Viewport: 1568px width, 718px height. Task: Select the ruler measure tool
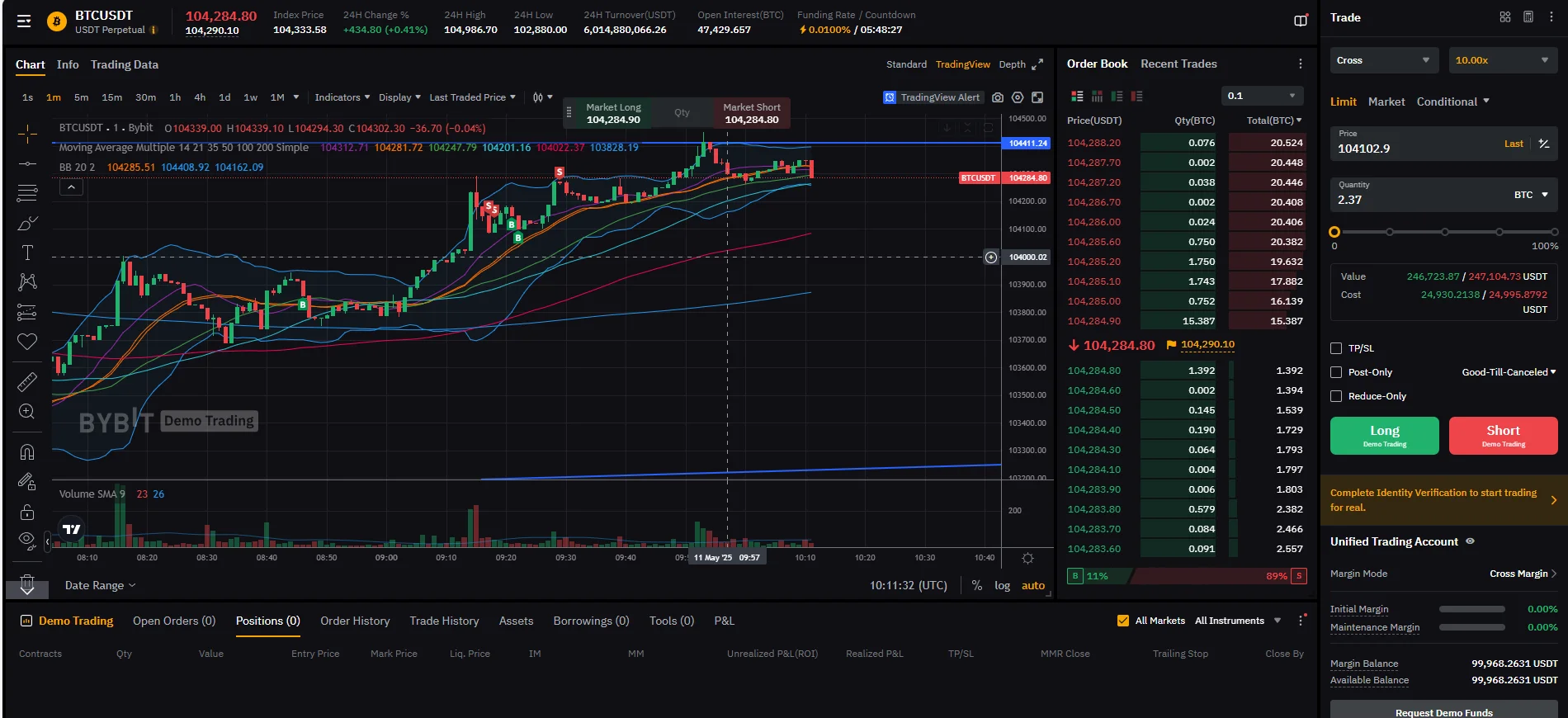(x=27, y=382)
